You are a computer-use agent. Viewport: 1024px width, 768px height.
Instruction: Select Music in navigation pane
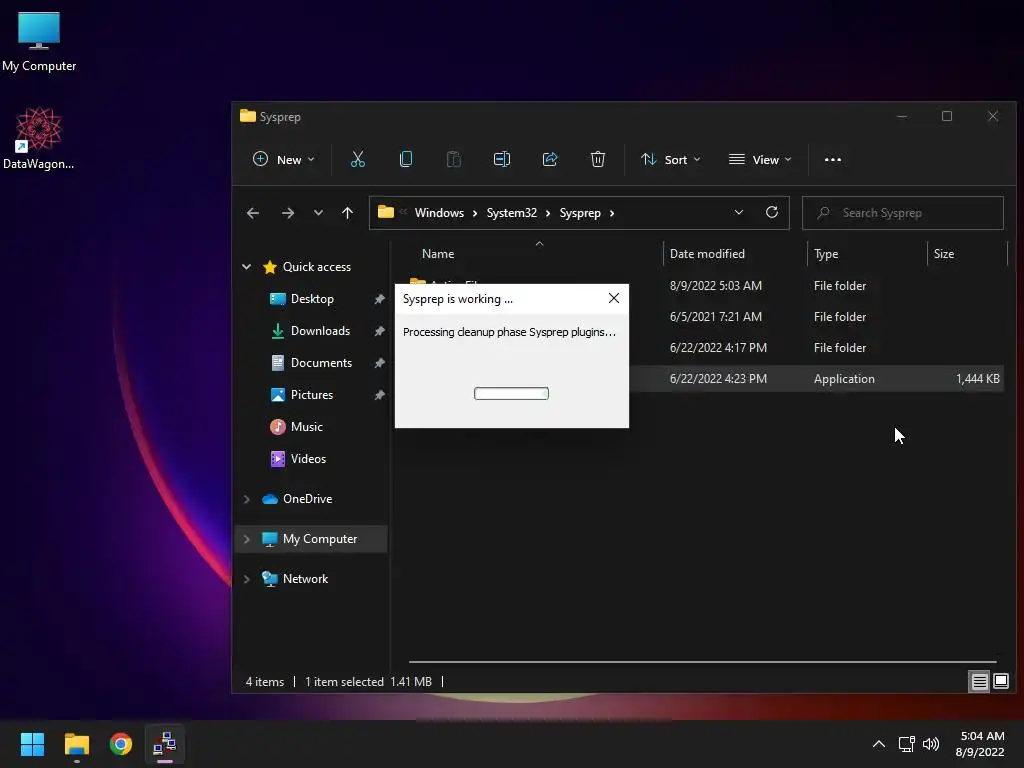click(306, 427)
